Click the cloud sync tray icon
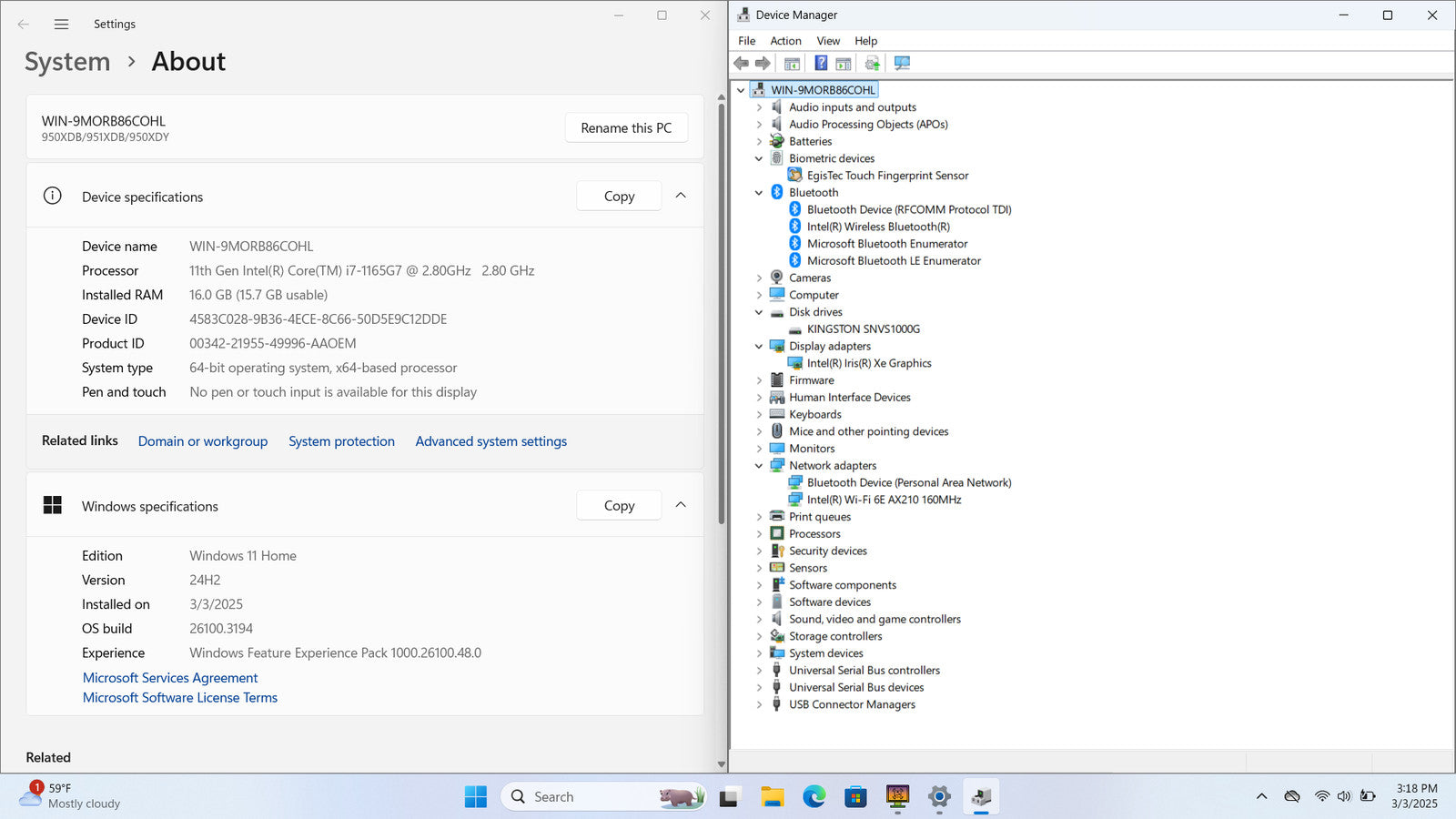Image resolution: width=1456 pixels, height=819 pixels. 1291,796
